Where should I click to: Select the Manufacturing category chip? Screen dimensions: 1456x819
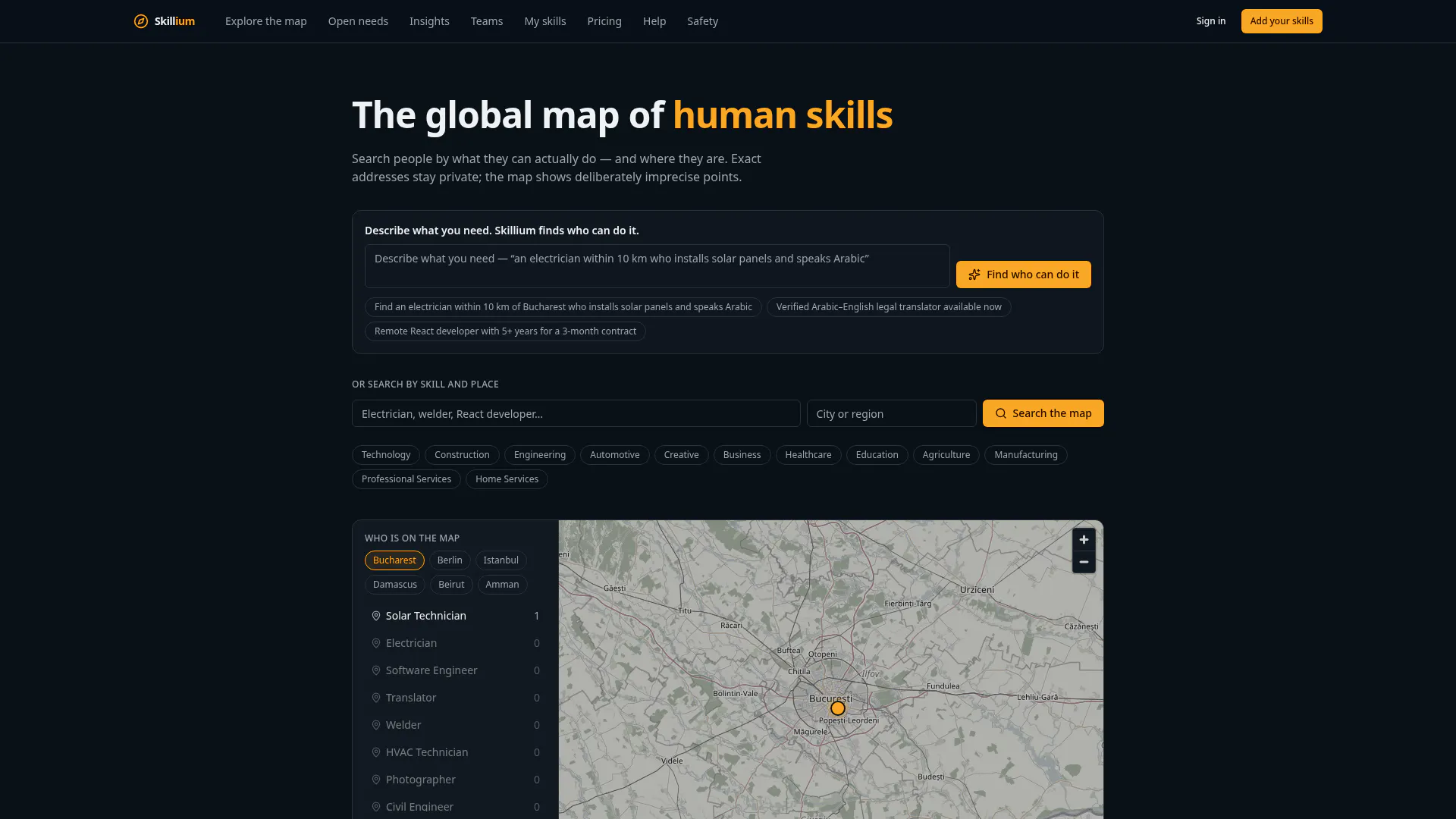pyautogui.click(x=1026, y=455)
